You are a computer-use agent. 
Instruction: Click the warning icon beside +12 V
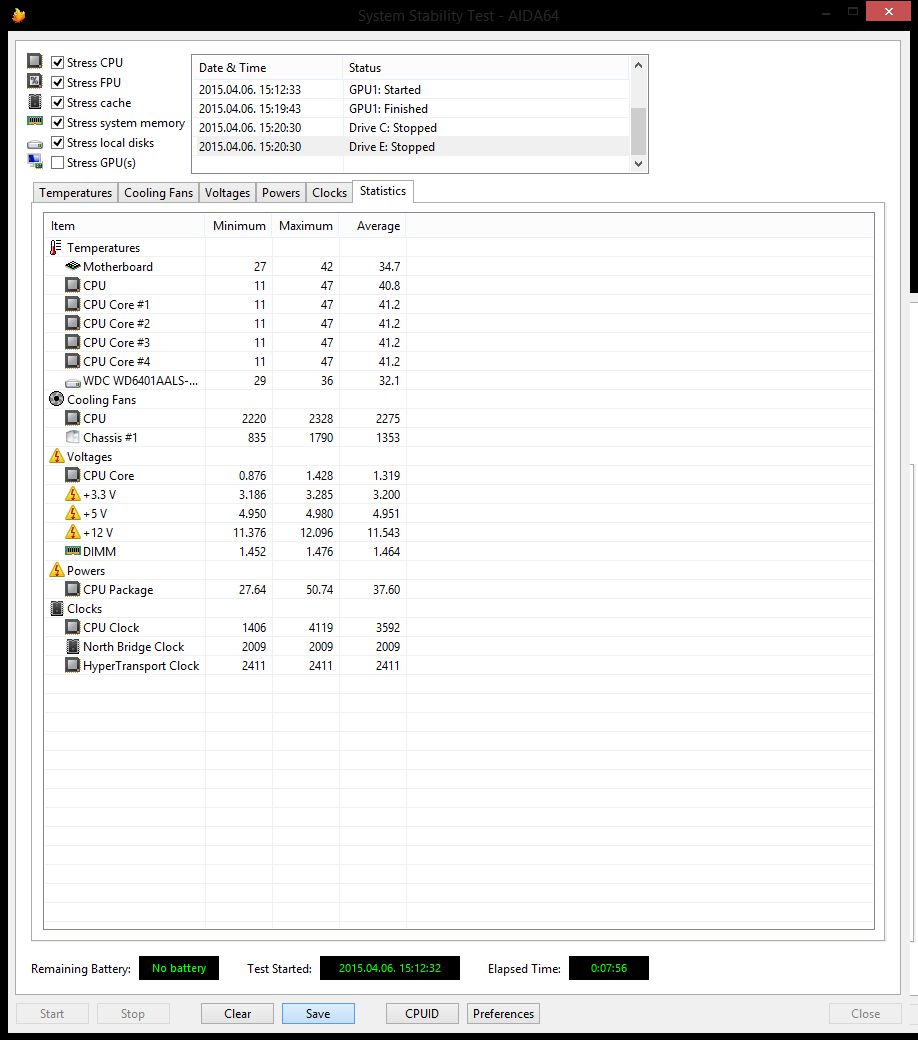pos(72,532)
